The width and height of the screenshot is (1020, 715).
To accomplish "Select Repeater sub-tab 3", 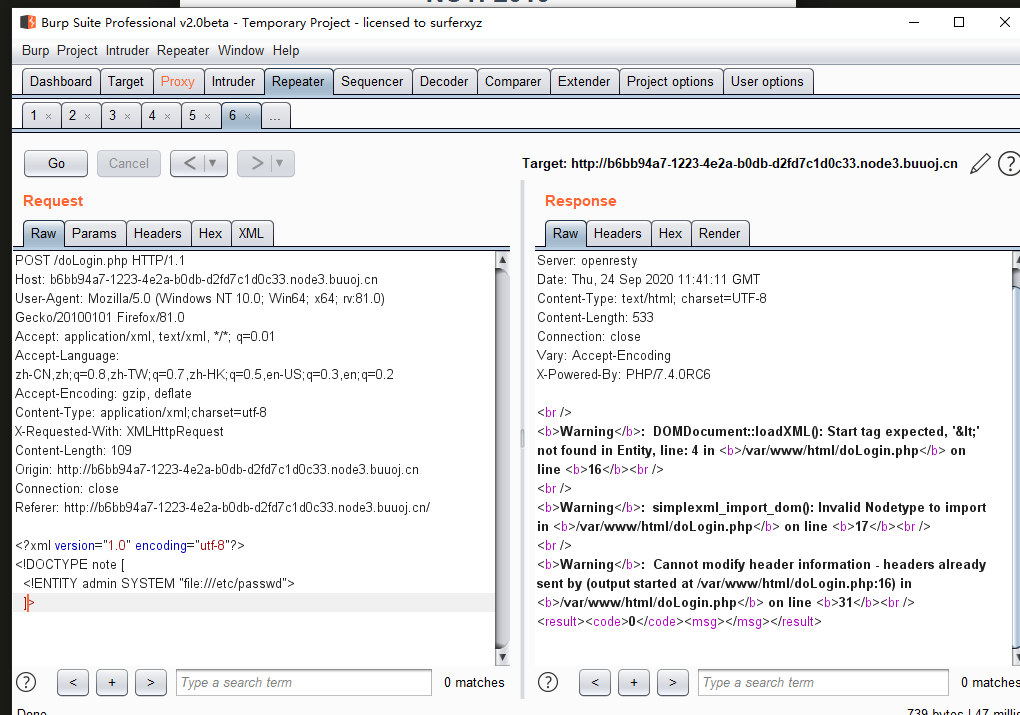I will (x=113, y=116).
